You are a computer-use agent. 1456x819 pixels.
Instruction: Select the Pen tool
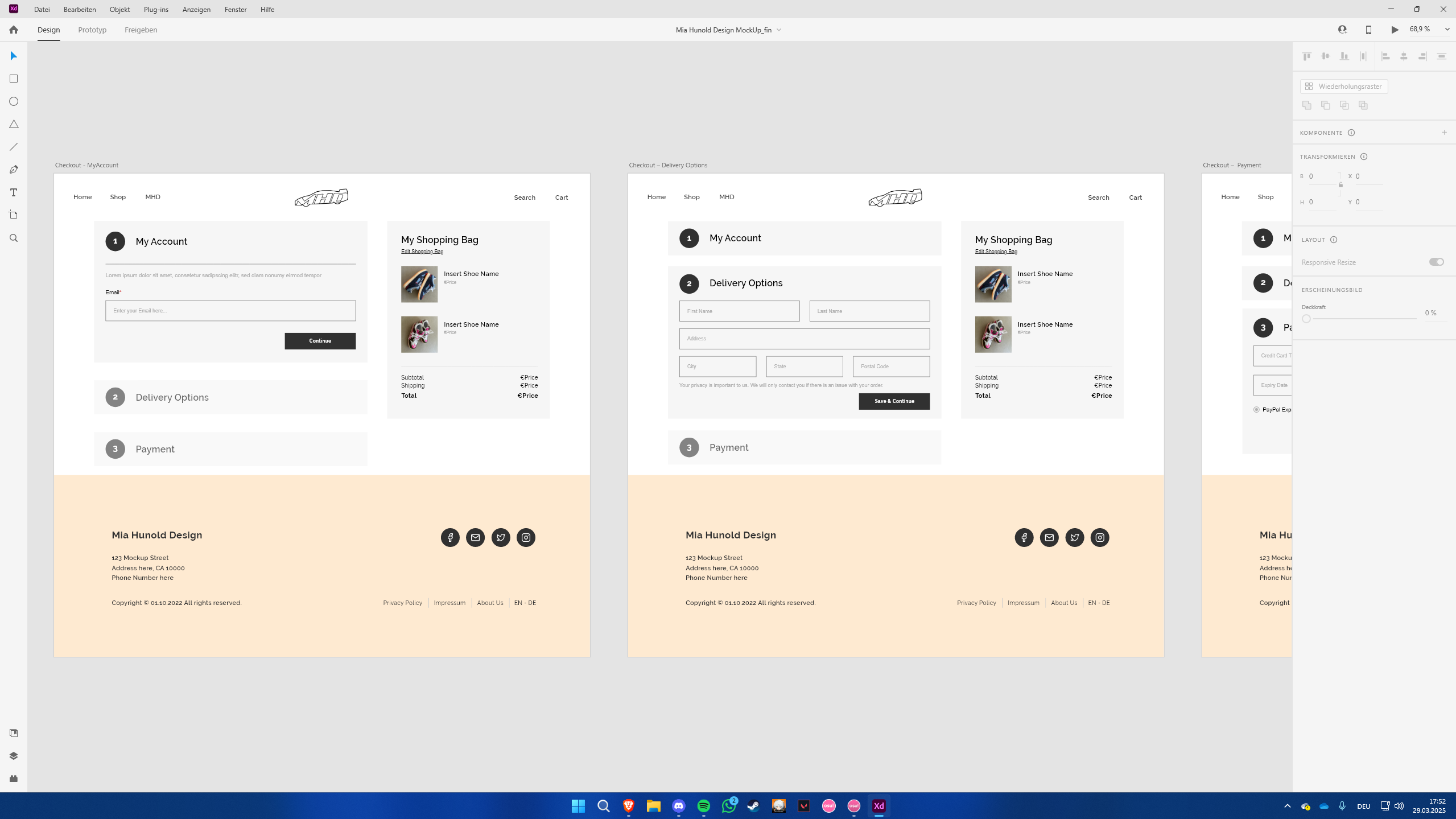pyautogui.click(x=14, y=170)
